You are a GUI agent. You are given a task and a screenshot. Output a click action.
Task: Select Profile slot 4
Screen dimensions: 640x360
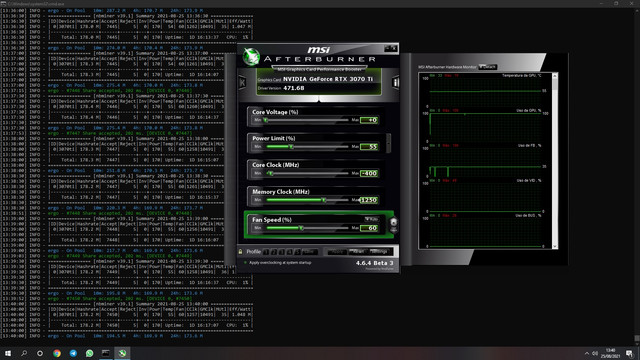click(289, 252)
